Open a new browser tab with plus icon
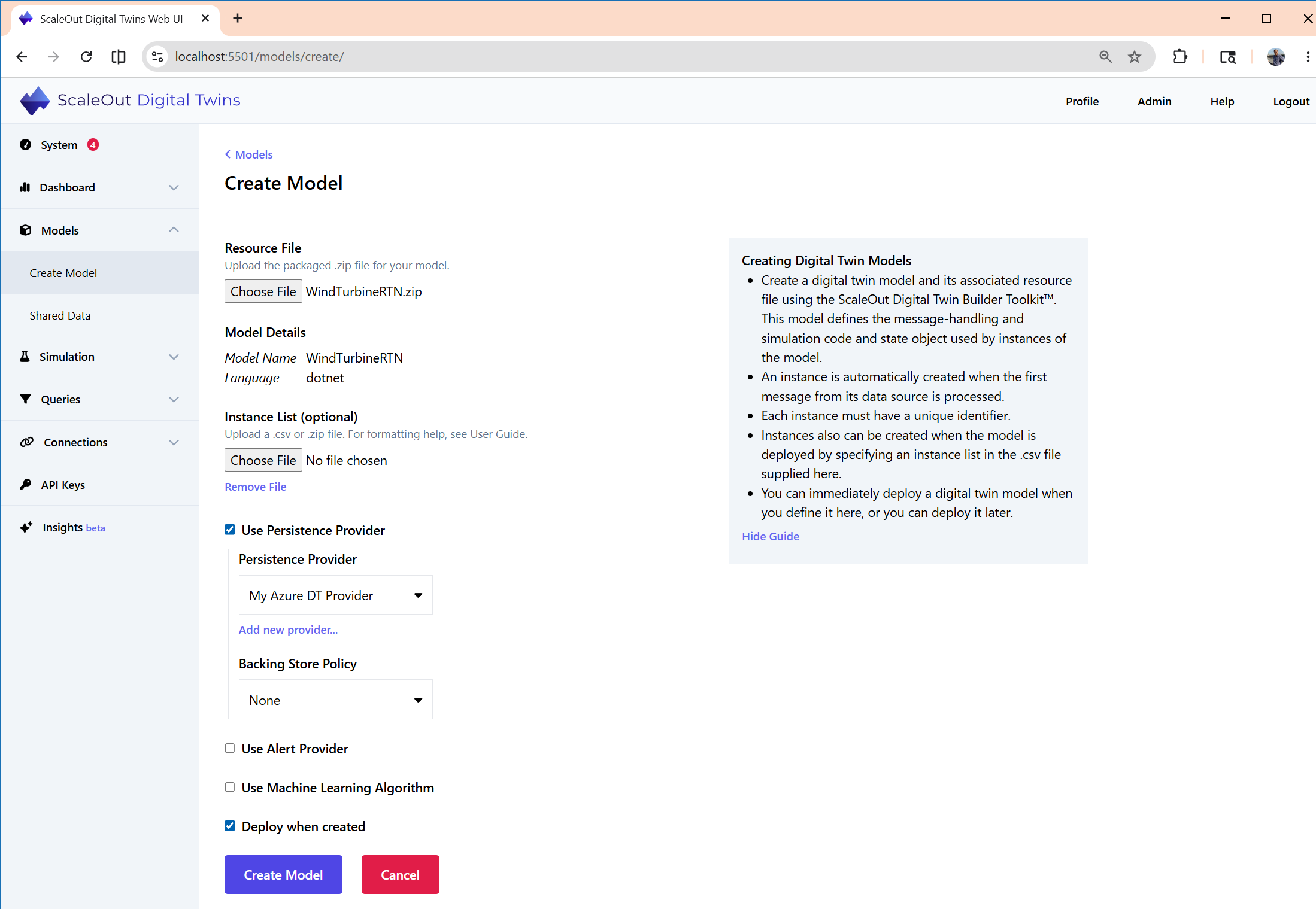Screen dimensions: 1316x909 point(238,19)
